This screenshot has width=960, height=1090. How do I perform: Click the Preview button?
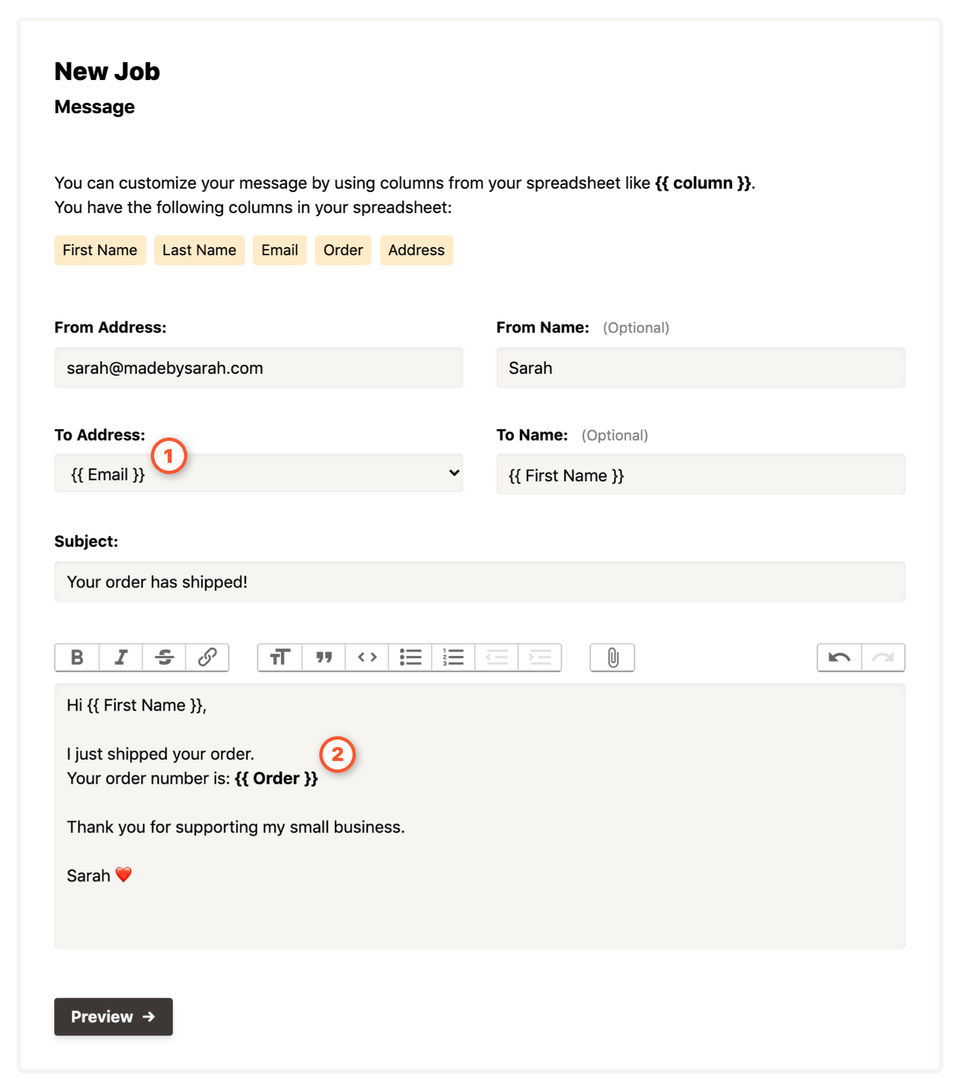[113, 1016]
